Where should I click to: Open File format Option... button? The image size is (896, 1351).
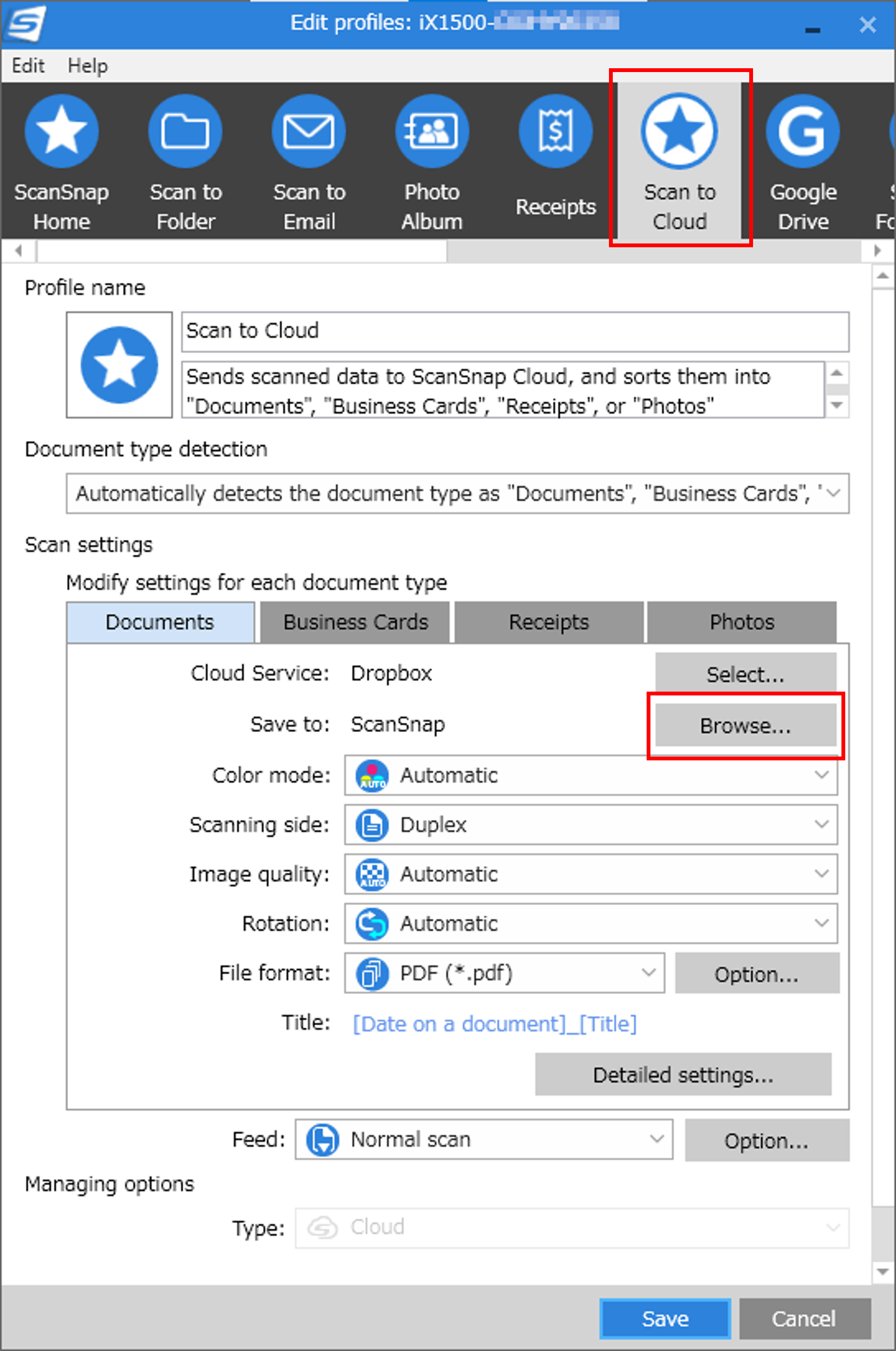point(757,973)
